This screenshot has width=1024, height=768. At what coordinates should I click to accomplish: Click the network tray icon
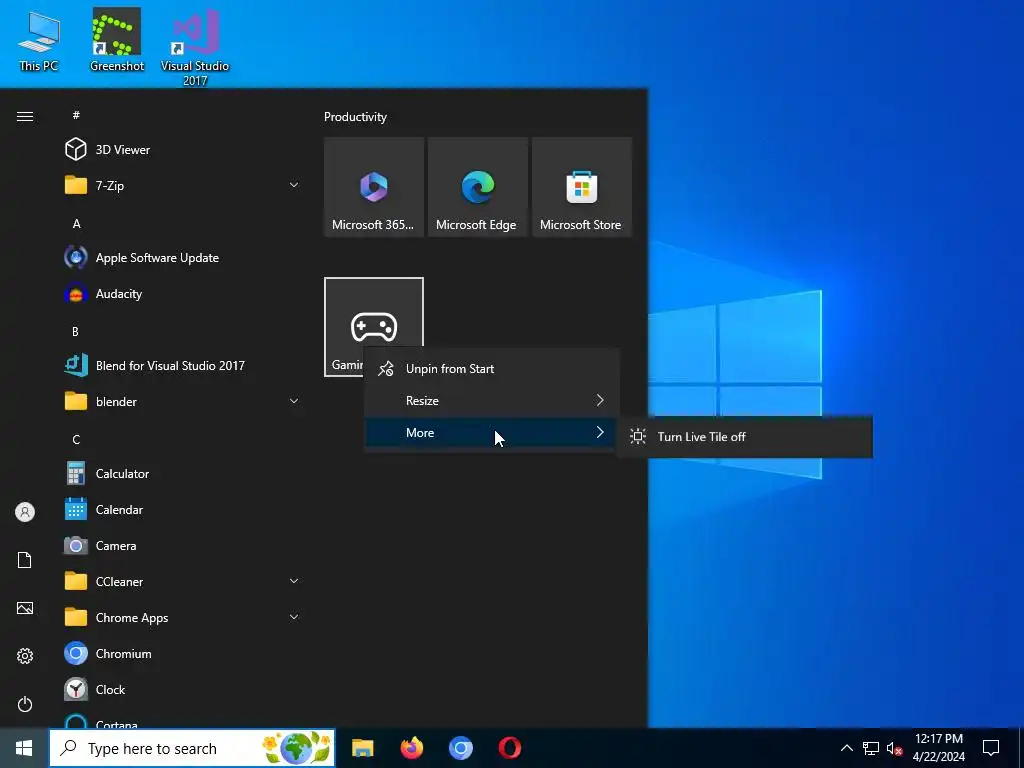coord(871,748)
